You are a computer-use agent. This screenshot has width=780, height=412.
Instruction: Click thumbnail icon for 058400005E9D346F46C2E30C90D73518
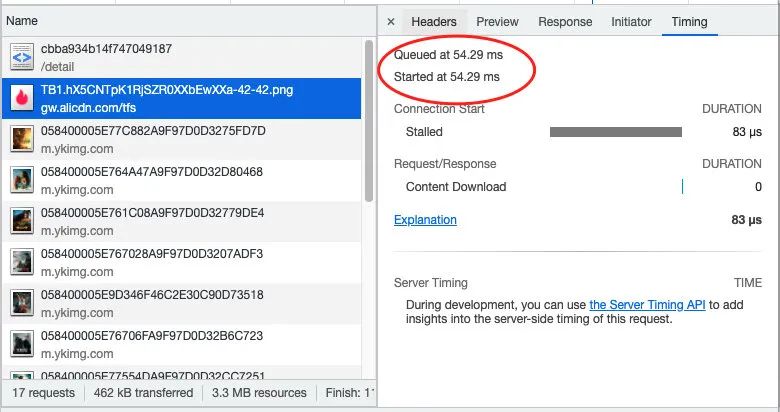22,303
